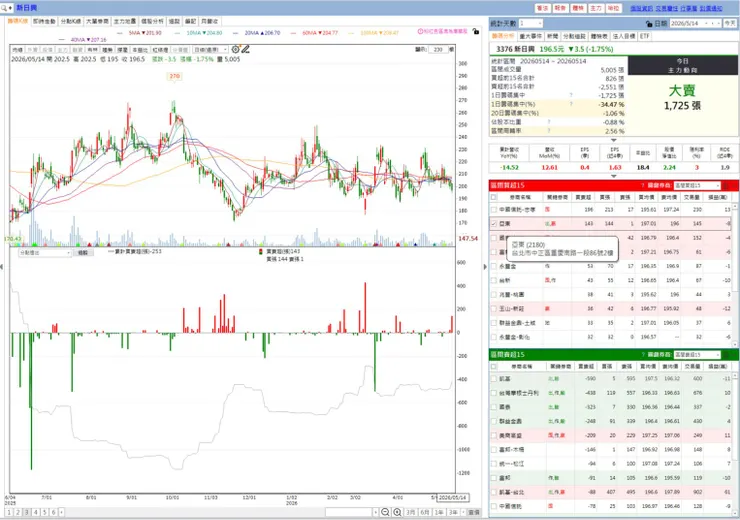Click the 5MA legend color line
740x520 pixels.
coord(120,33)
